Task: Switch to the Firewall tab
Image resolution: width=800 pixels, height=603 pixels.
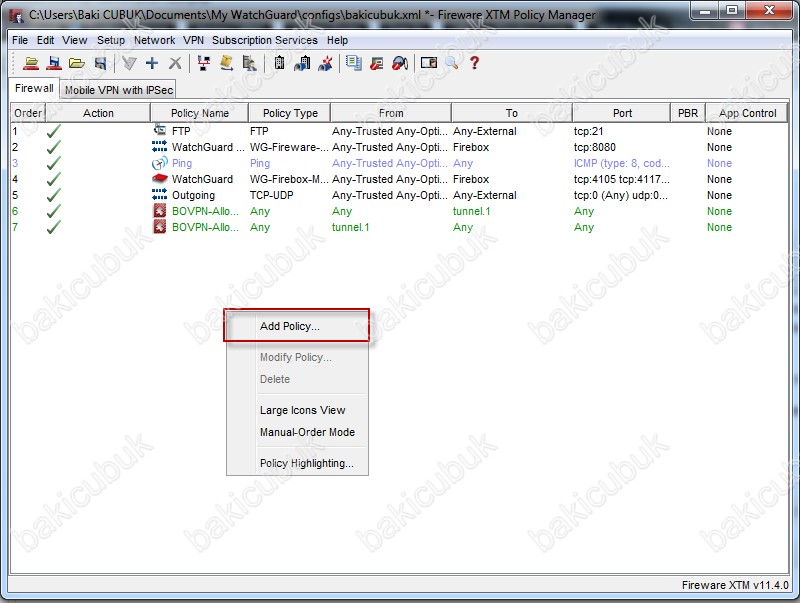Action: 34,88
